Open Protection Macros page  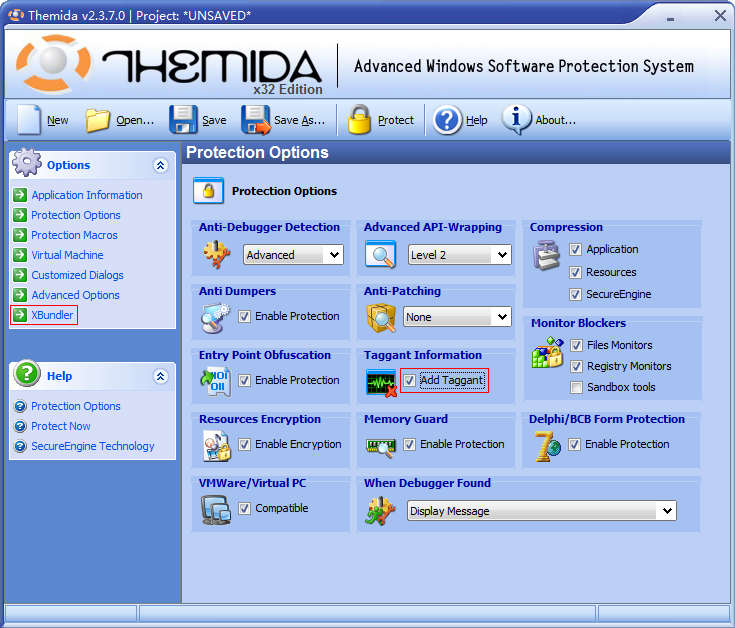(75, 235)
